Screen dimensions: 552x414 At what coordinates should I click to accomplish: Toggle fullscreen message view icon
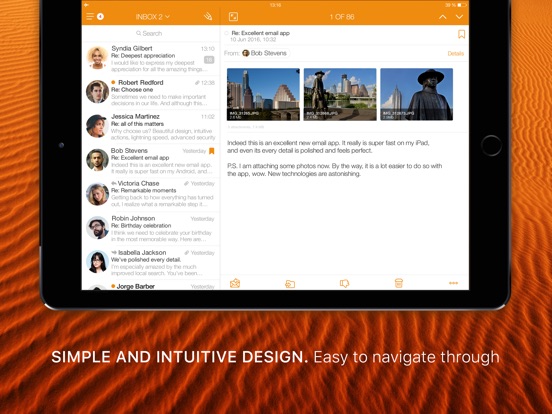(x=233, y=17)
